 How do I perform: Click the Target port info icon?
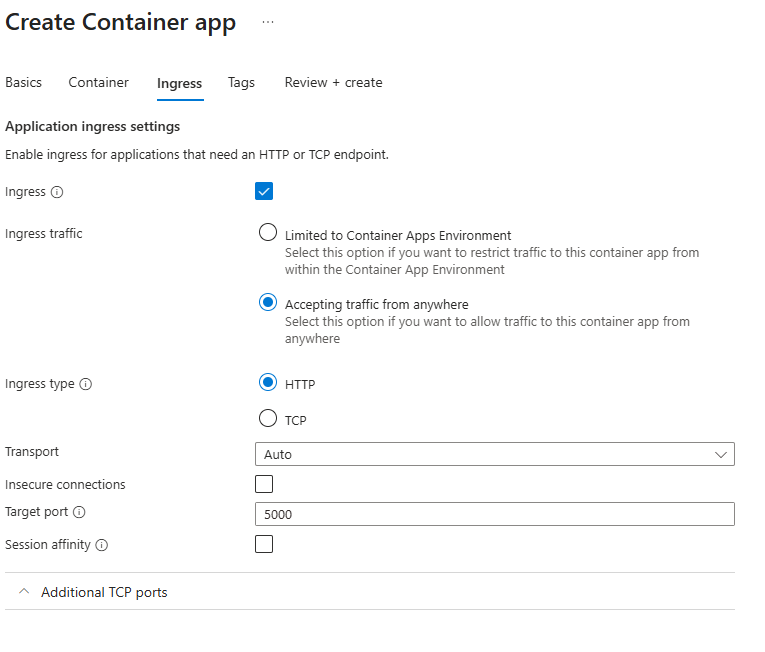pos(80,513)
